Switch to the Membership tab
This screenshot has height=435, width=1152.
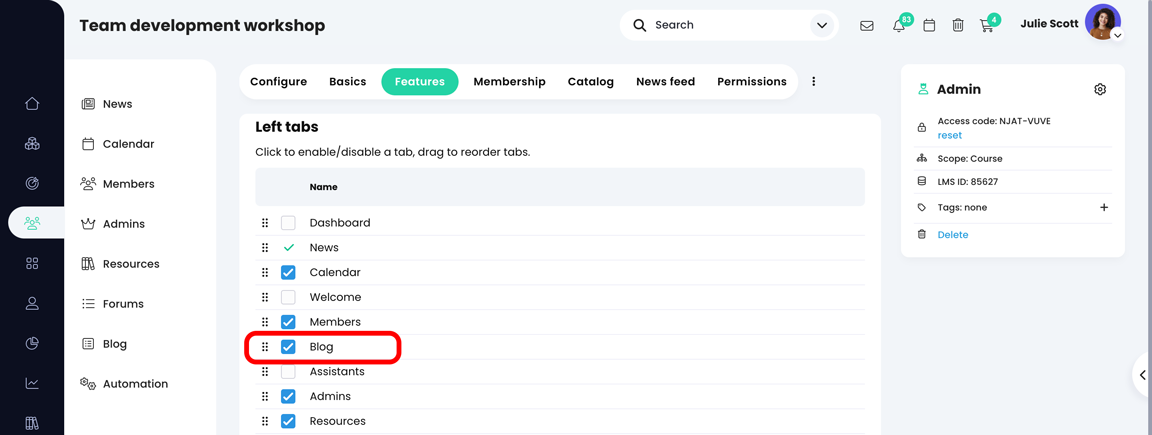(509, 82)
